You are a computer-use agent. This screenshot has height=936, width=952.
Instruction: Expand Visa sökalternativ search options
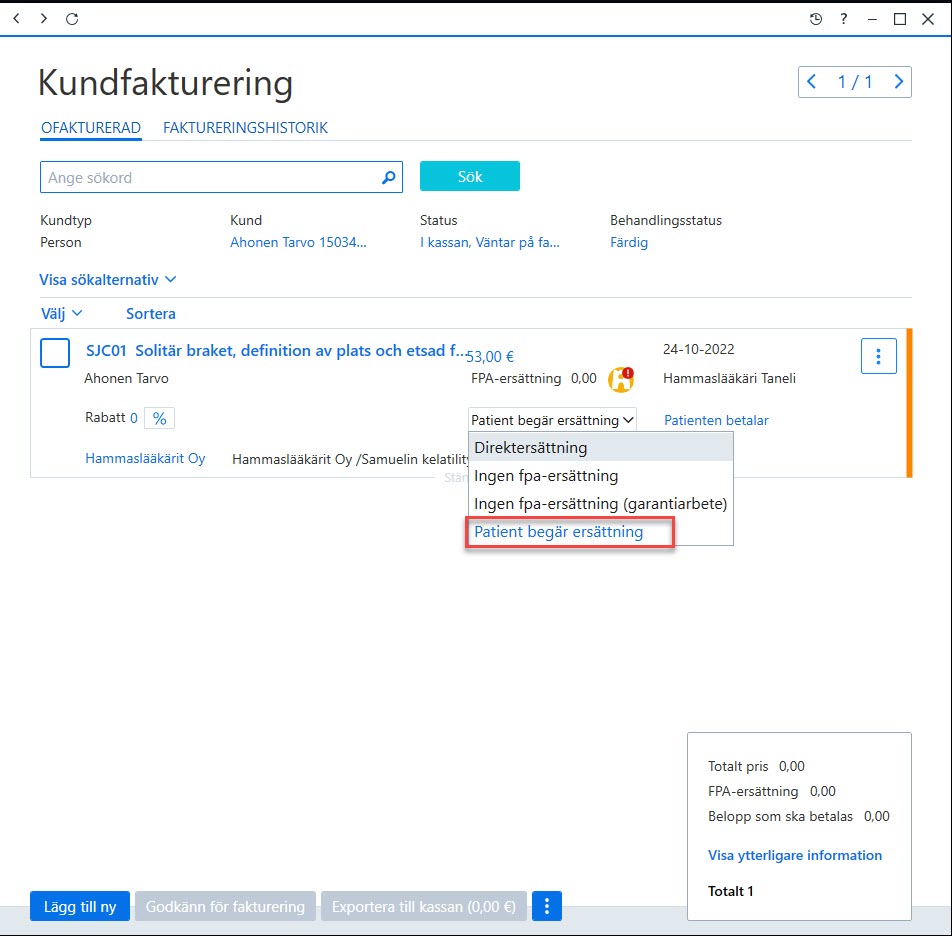(107, 280)
